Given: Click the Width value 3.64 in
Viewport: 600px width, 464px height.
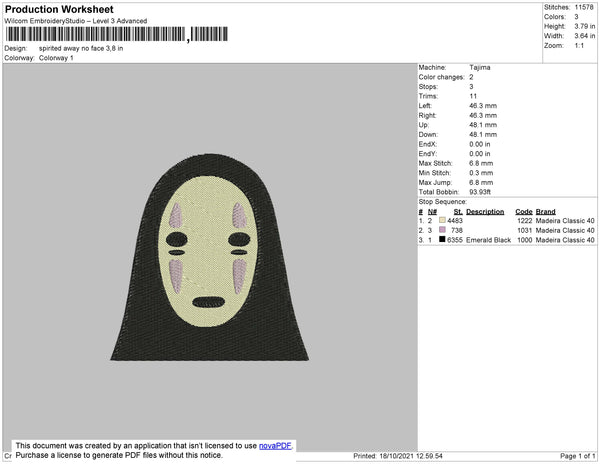Looking at the screenshot, I should pos(585,36).
